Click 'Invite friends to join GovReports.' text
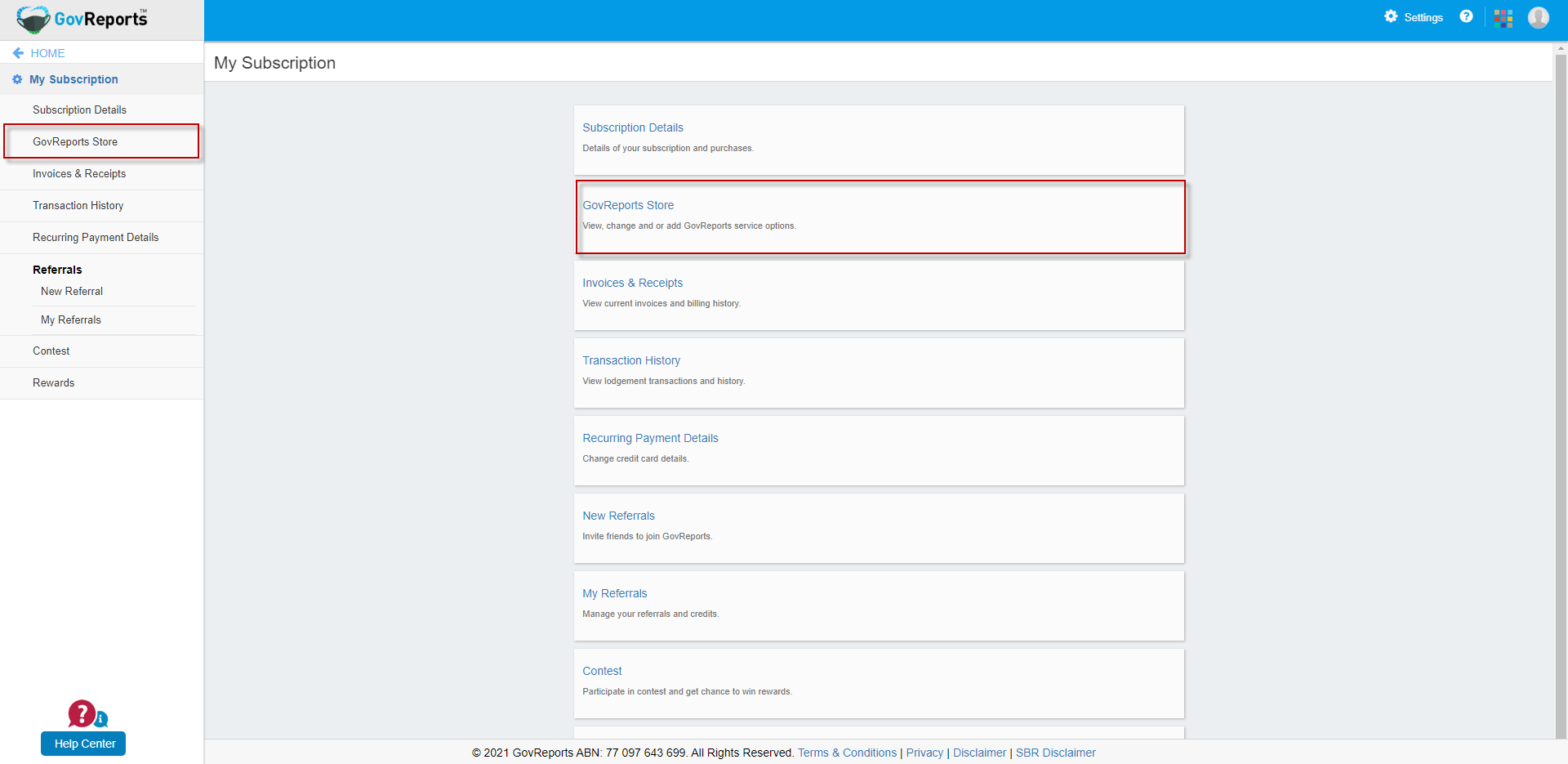The width and height of the screenshot is (1568, 764). (648, 536)
